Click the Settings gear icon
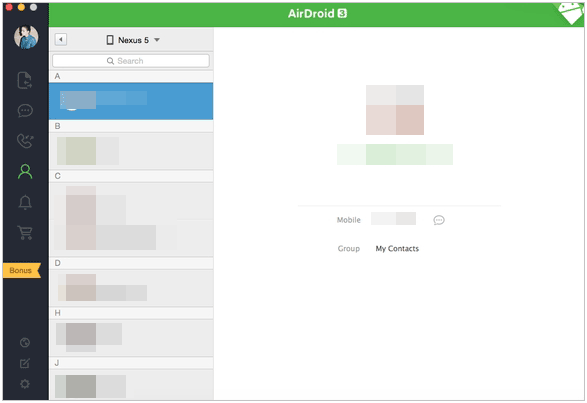 25,384
